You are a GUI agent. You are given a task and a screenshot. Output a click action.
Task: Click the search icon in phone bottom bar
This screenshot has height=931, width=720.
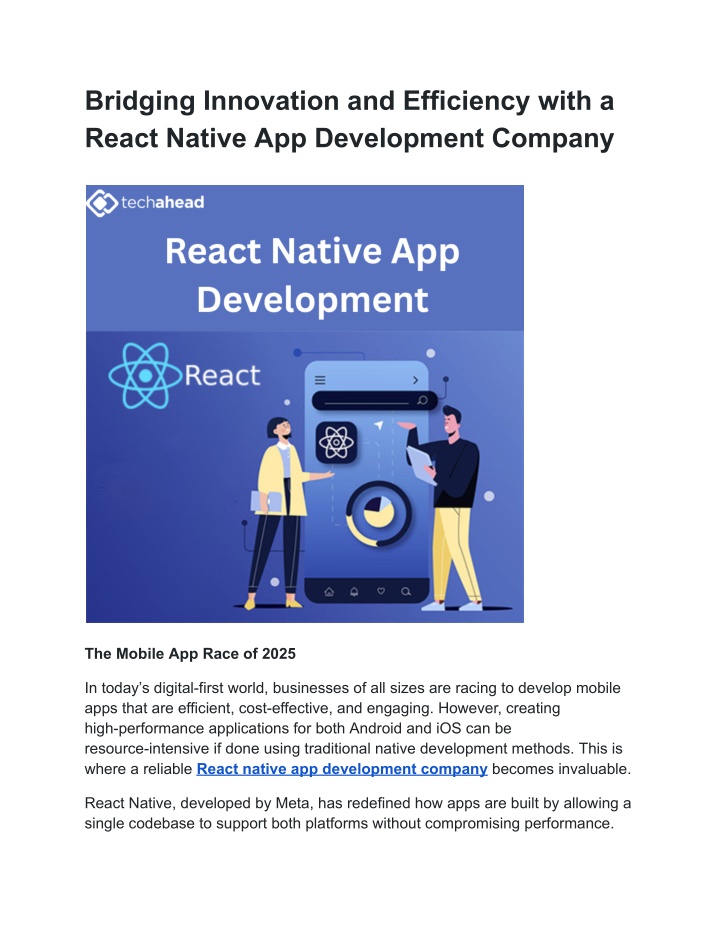click(406, 591)
